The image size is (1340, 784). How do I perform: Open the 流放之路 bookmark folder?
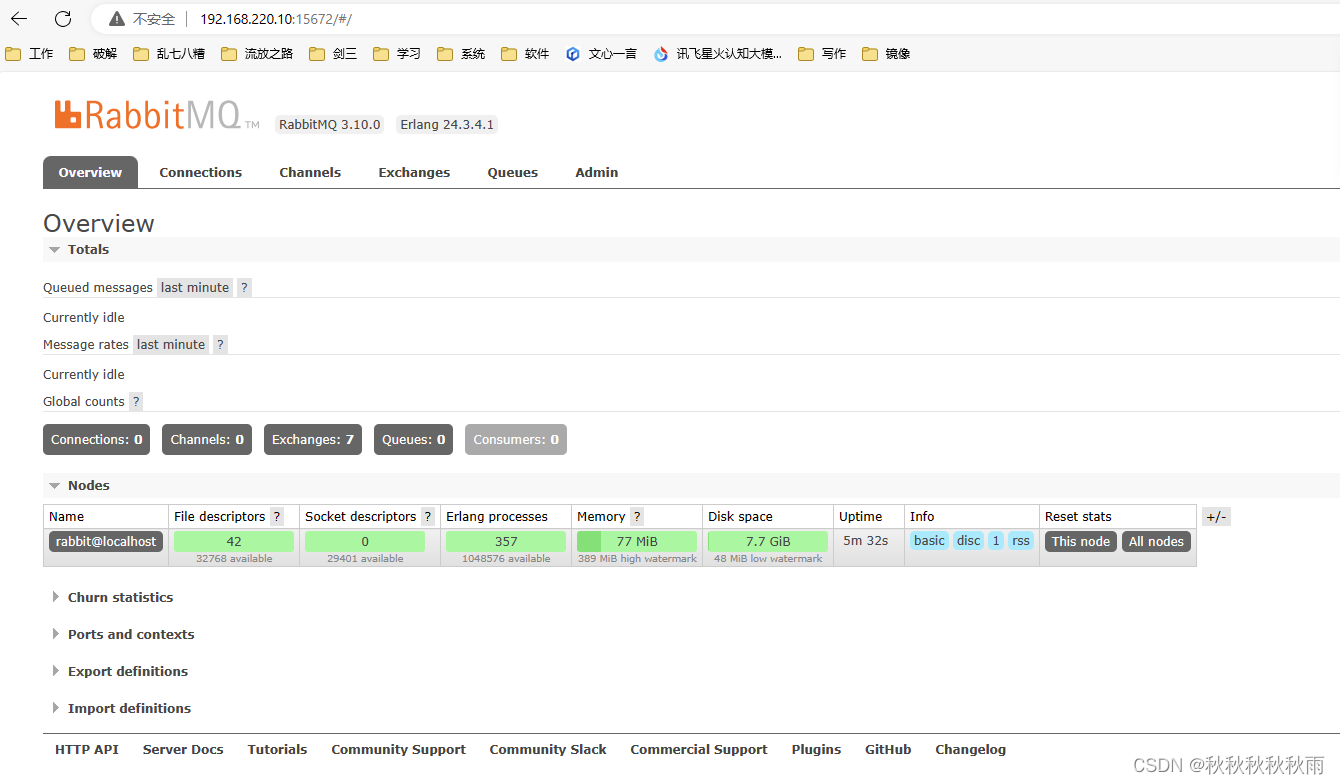click(x=257, y=54)
